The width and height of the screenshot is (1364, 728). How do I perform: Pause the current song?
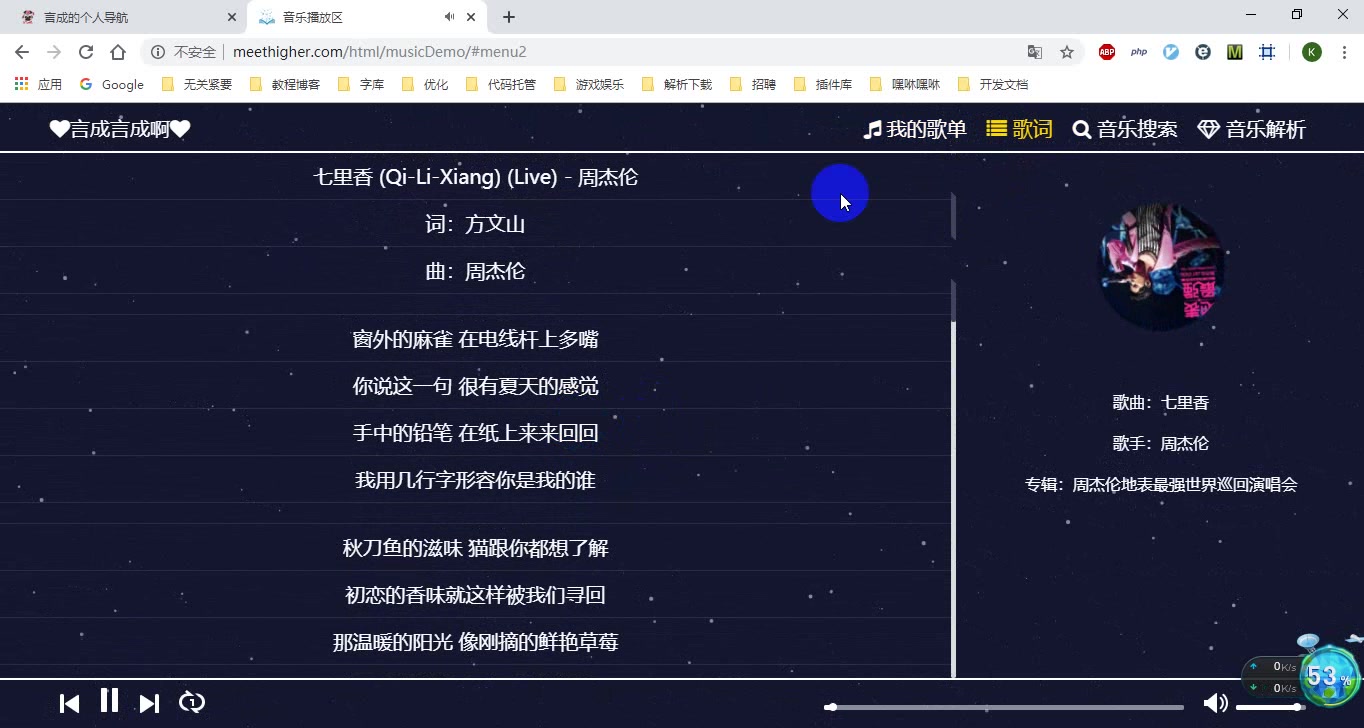[110, 701]
